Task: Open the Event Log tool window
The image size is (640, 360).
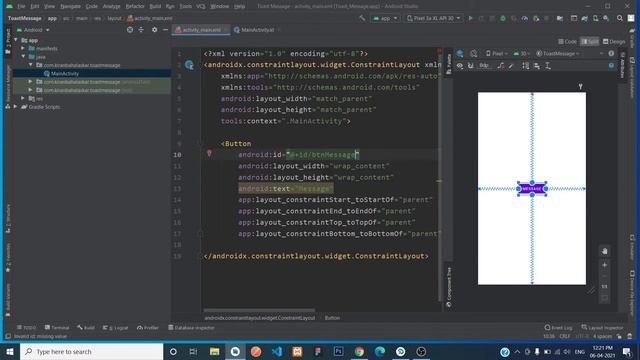Action: tap(558, 327)
